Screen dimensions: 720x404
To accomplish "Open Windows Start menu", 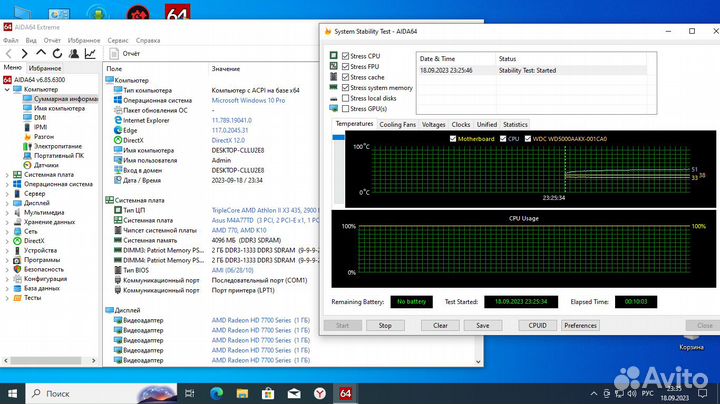I will [x=12, y=393].
